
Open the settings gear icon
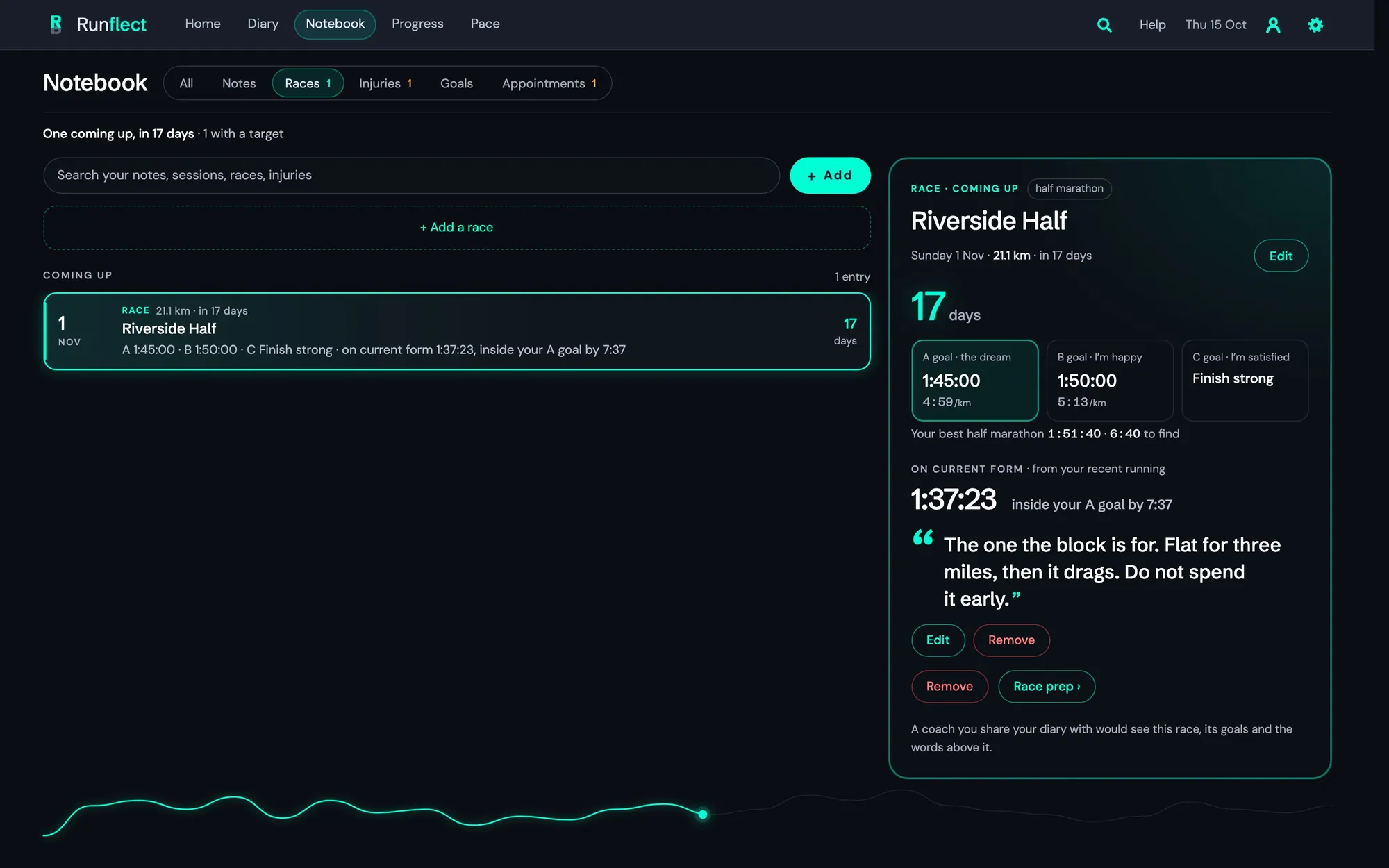(1315, 25)
